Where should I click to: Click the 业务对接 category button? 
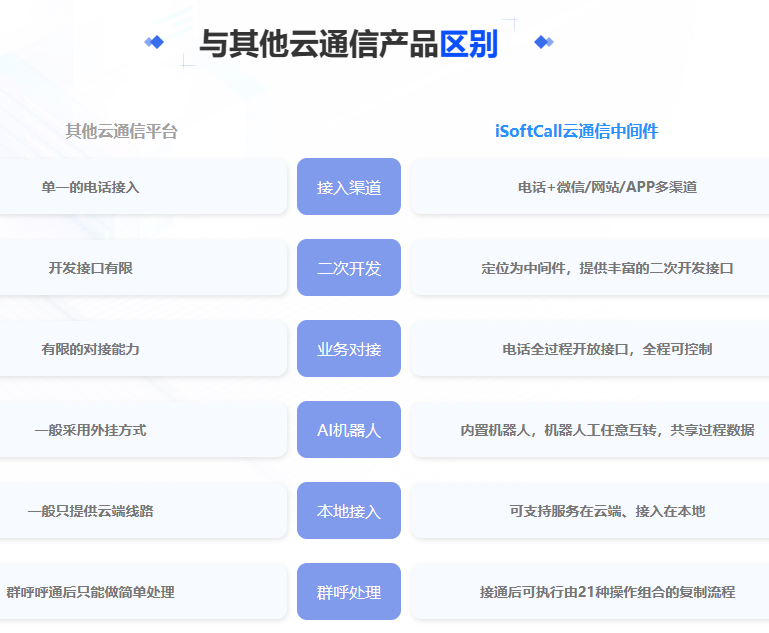click(x=349, y=349)
